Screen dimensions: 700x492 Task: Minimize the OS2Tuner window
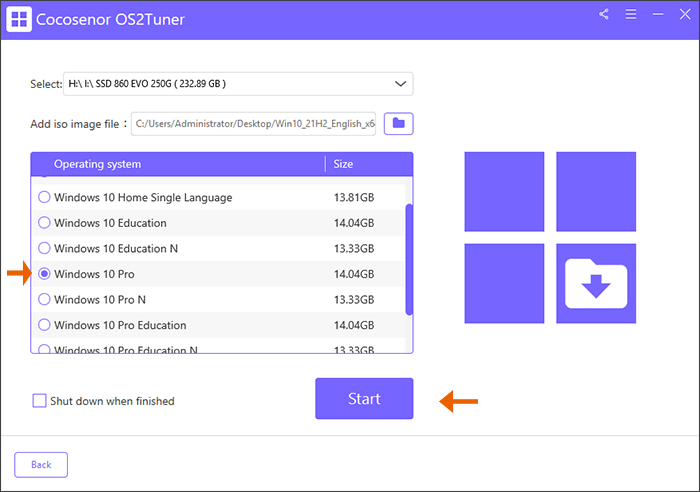click(658, 14)
